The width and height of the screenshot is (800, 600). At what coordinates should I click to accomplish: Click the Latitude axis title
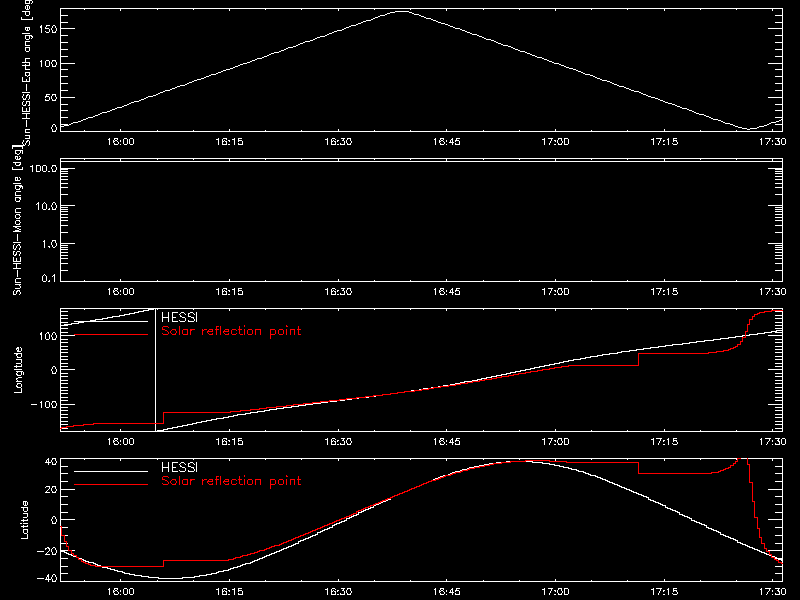[24, 520]
